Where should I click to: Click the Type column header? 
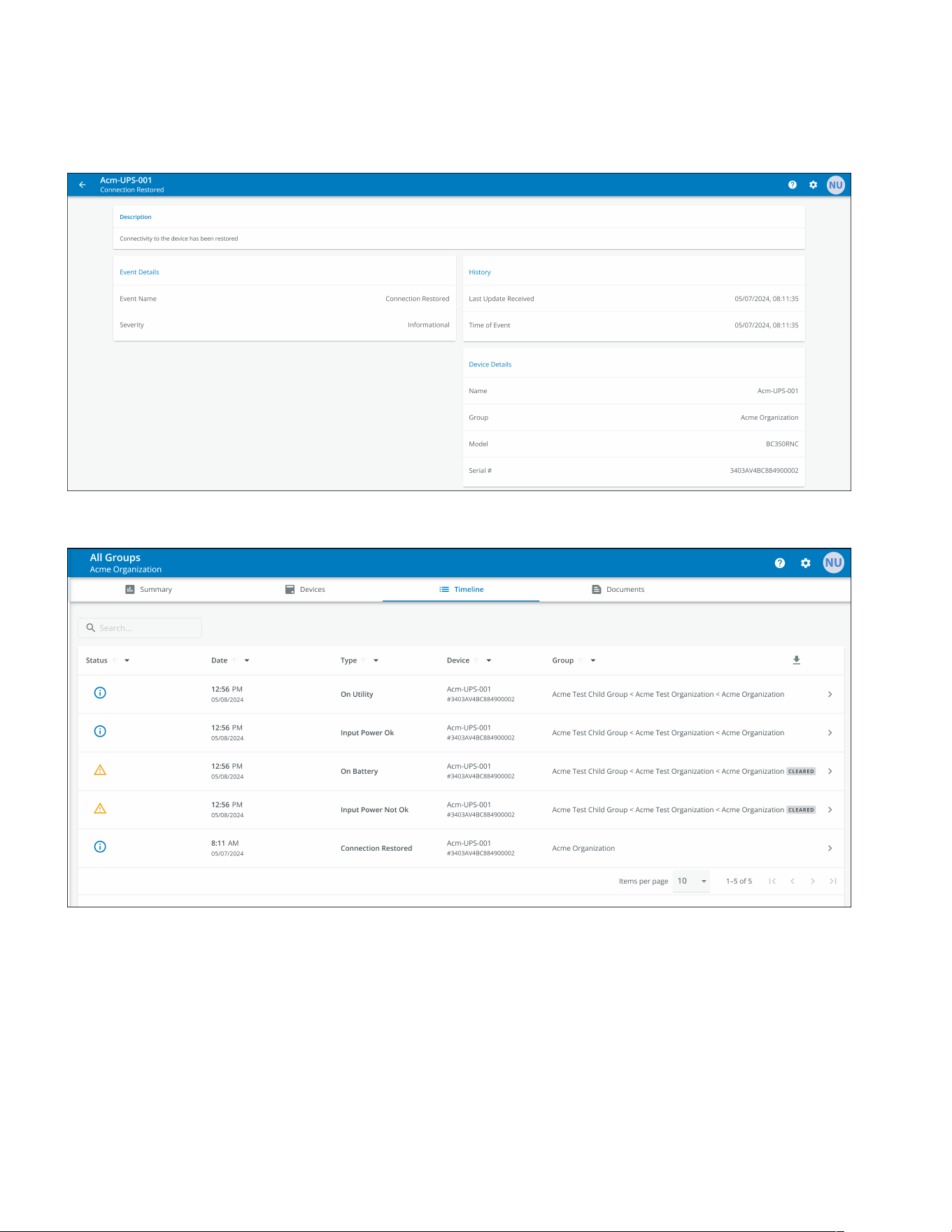click(348, 660)
